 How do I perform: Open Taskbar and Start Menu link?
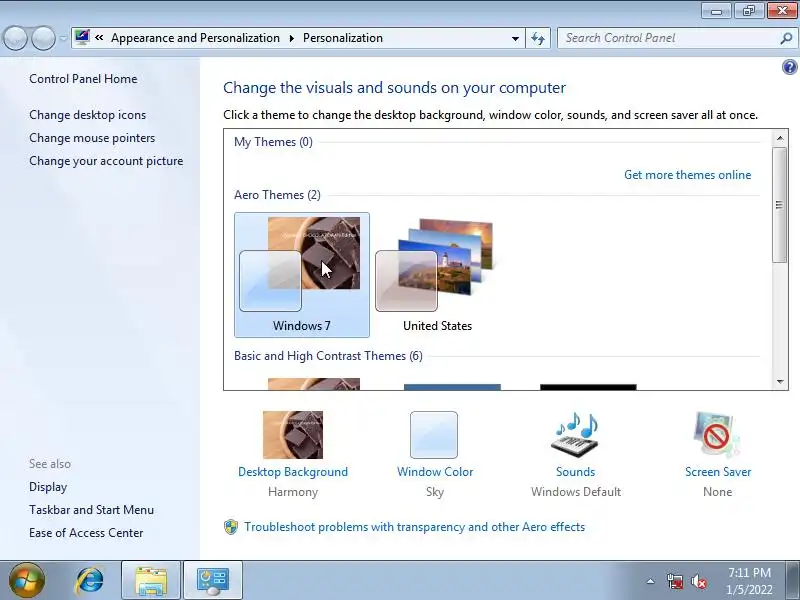(91, 510)
